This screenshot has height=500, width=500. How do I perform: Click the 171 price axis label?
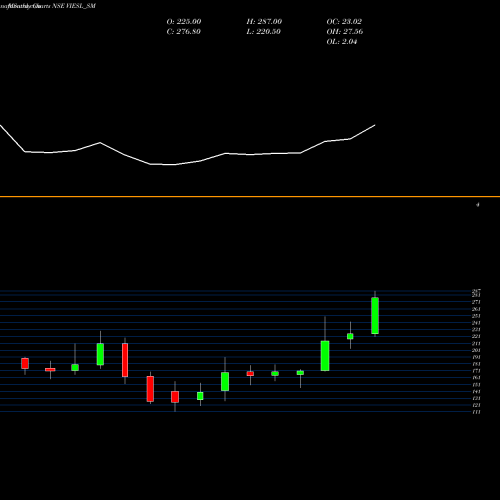point(476,371)
